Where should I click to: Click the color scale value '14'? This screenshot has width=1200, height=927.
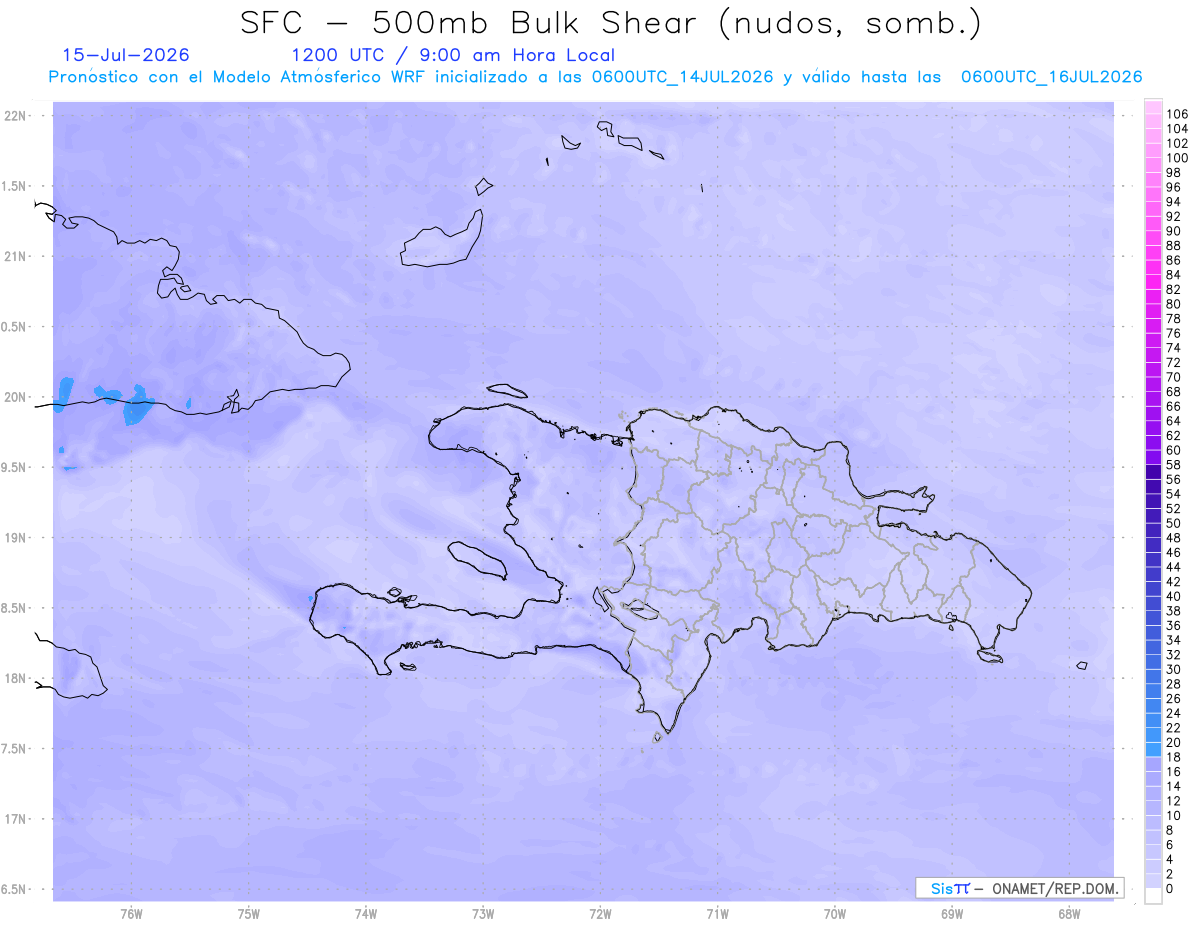coord(1173,787)
